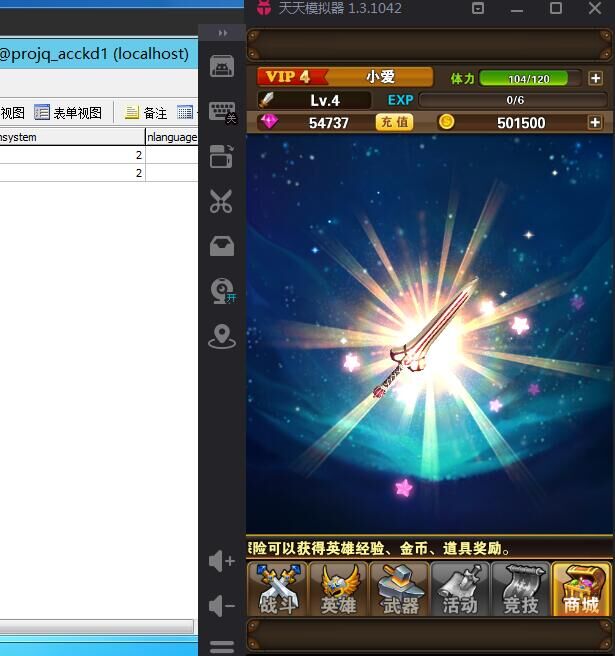Click the screen rotate icon in sidebar
The width and height of the screenshot is (615, 656).
pyautogui.click(x=221, y=156)
